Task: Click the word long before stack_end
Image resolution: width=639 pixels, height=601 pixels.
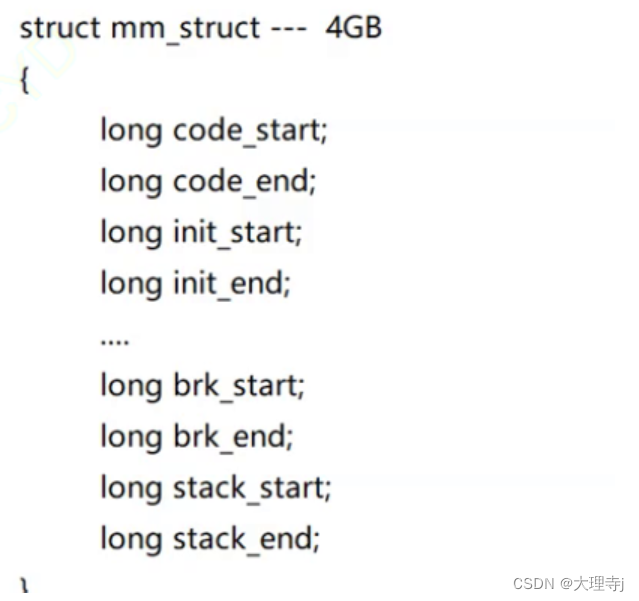Action: (x=131, y=539)
